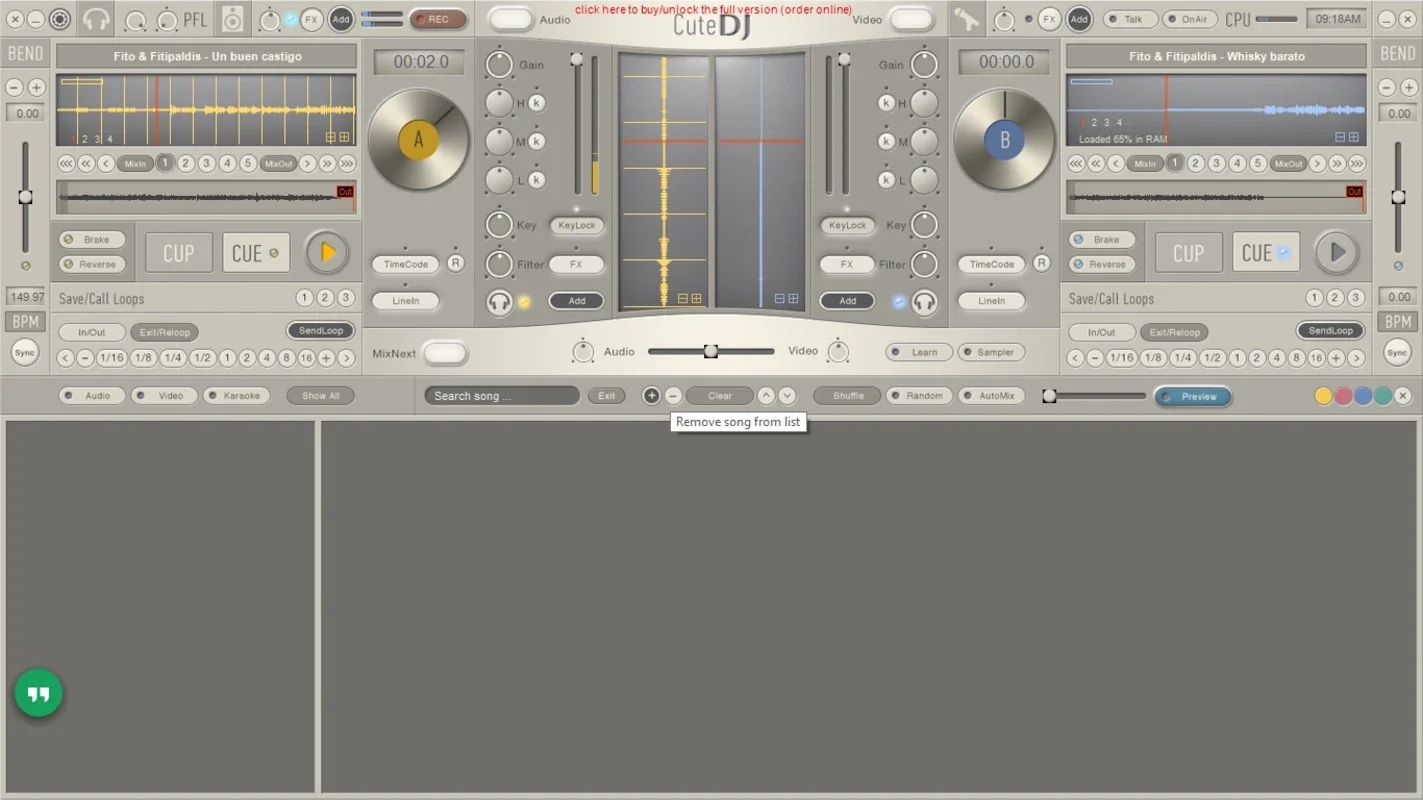
Task: Click the Shuffle button
Action: click(x=848, y=396)
